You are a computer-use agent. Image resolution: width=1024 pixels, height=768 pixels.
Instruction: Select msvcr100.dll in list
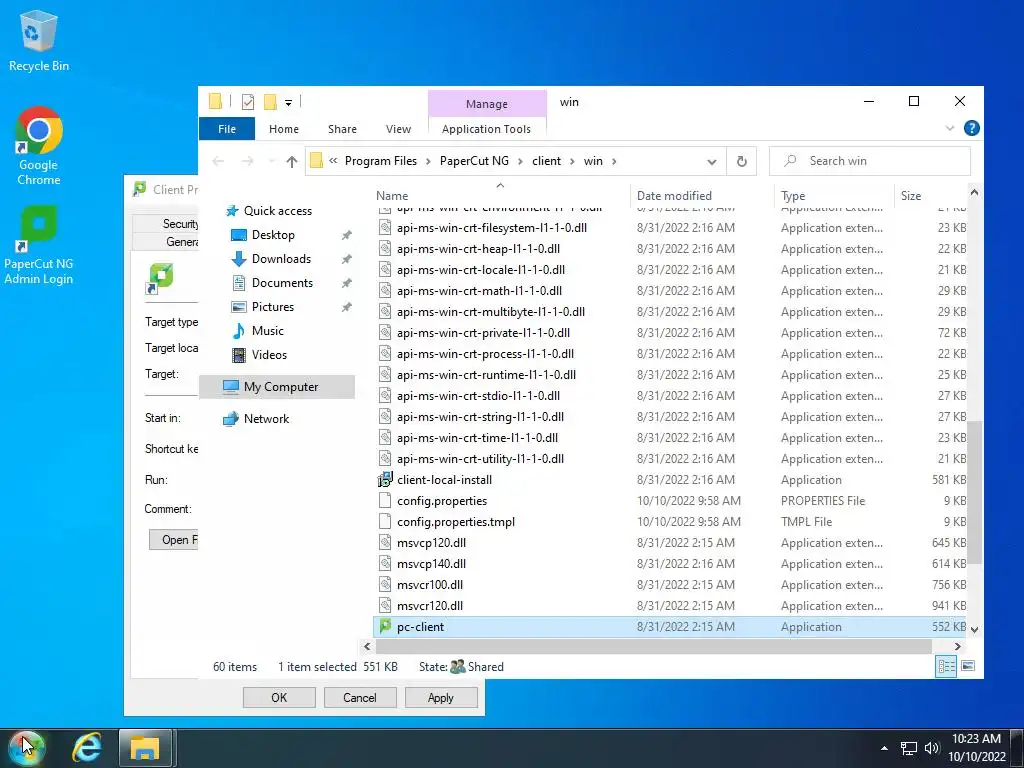[x=669, y=584]
